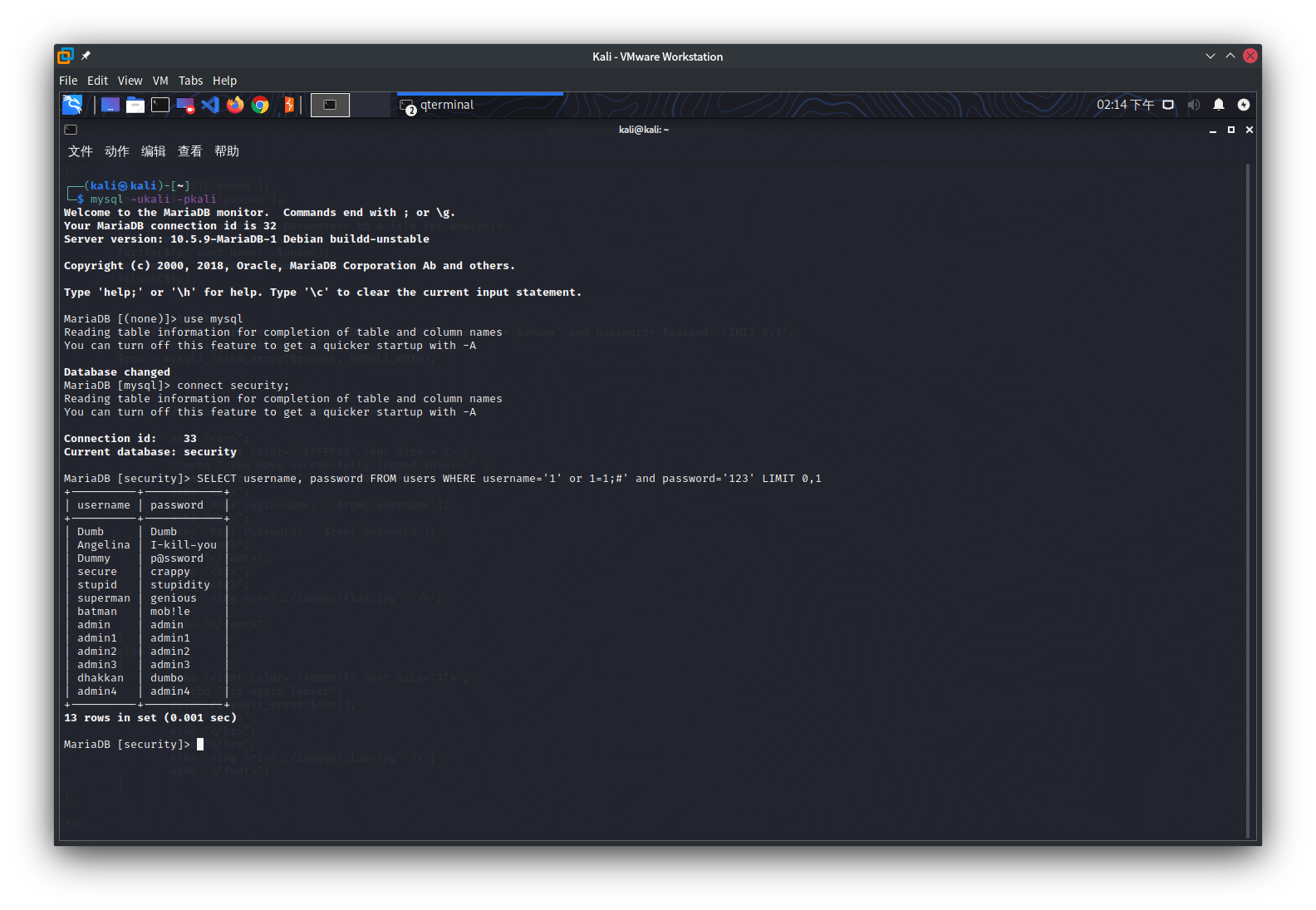The image size is (1316, 910).
Task: Click the 'dumbo' password cell
Action: click(x=167, y=678)
